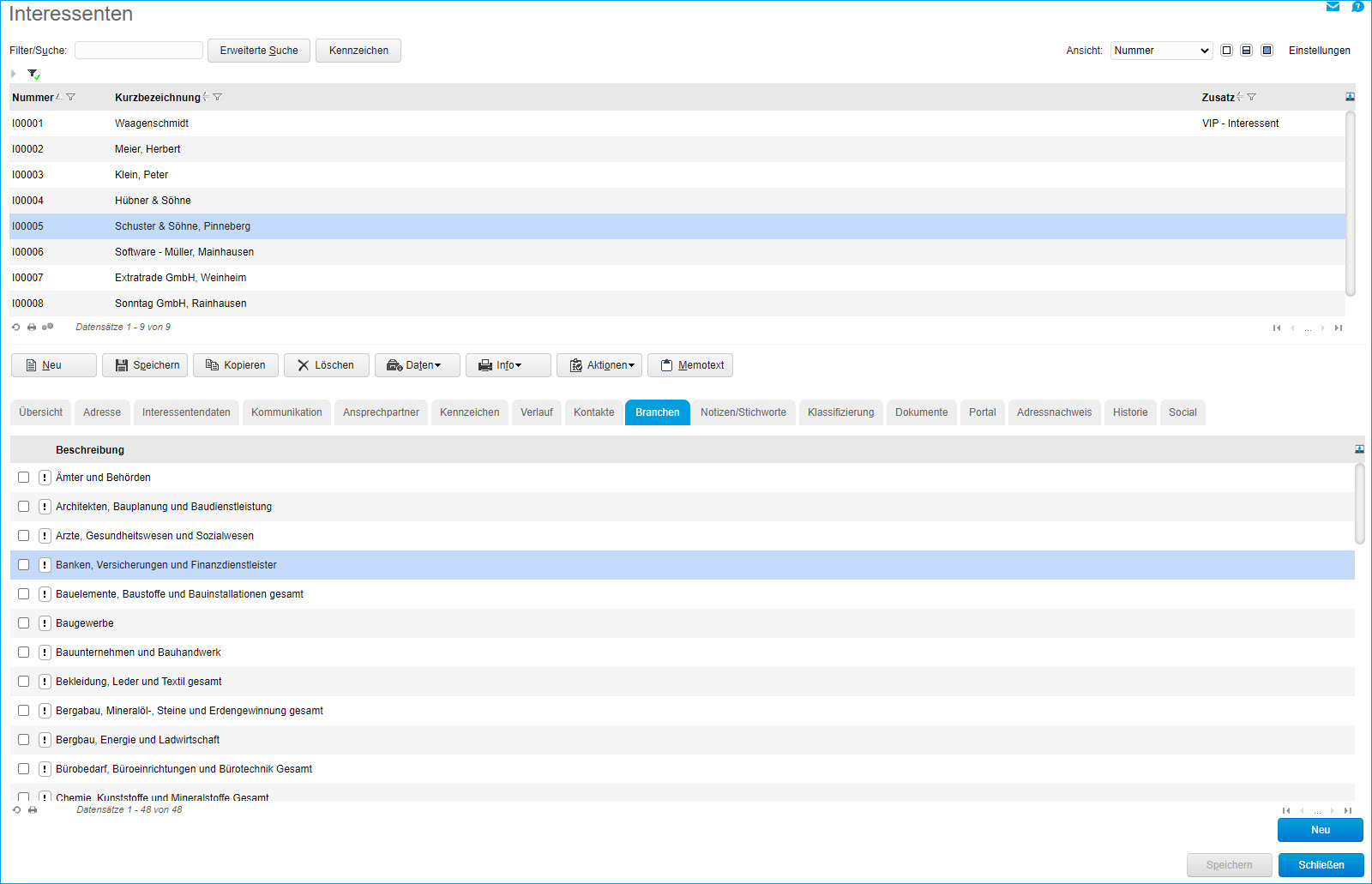Print the Interessenten list using printer icon
The width and height of the screenshot is (1372, 884).
[x=31, y=327]
